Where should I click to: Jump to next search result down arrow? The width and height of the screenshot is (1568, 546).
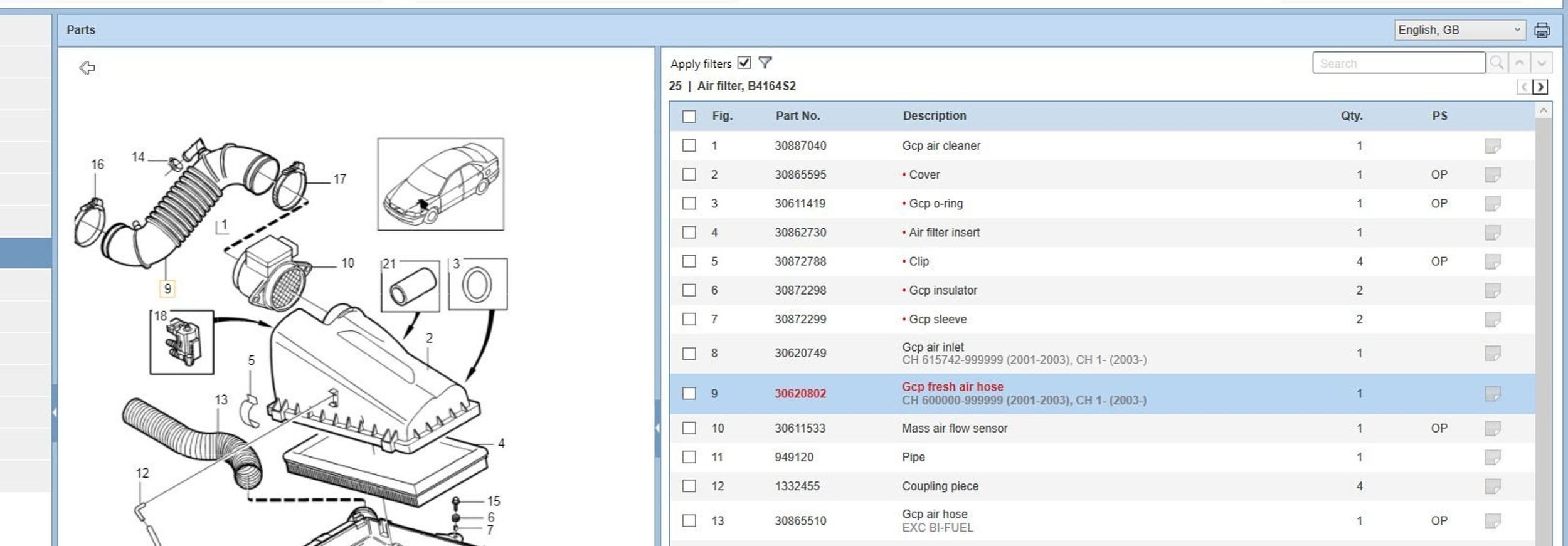[x=1541, y=63]
